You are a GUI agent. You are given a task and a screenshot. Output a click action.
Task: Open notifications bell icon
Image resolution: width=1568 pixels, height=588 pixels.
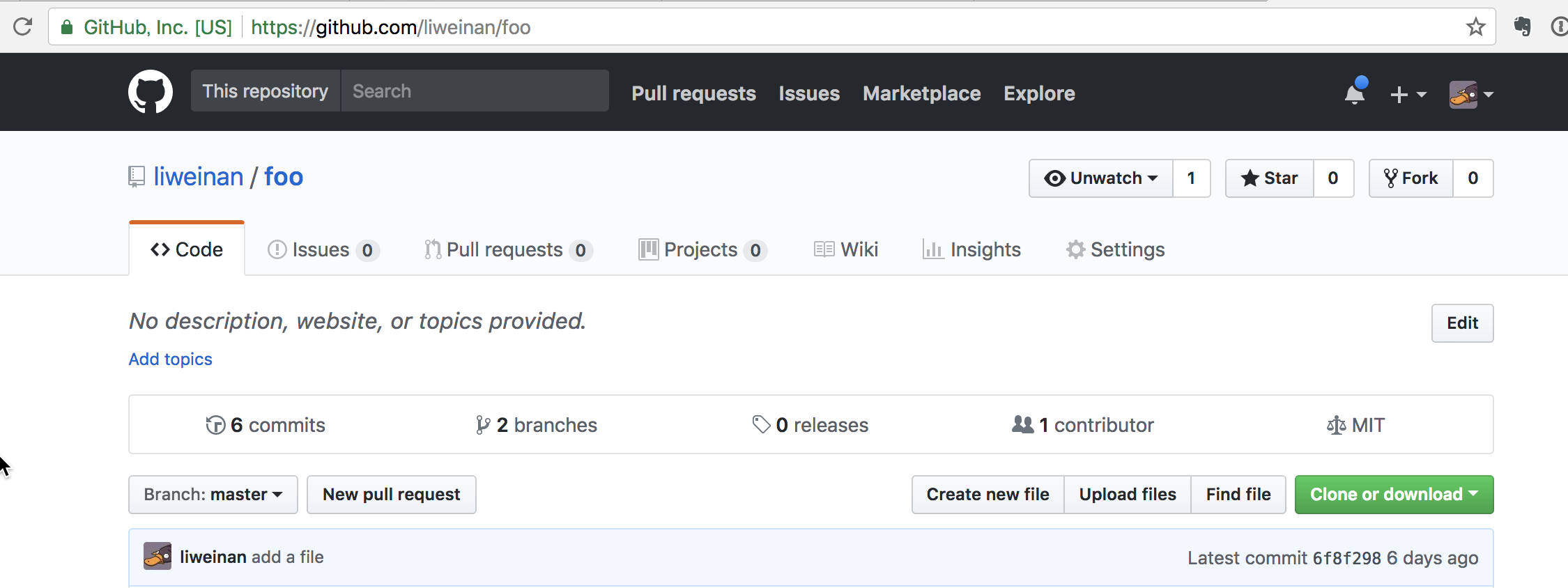coord(1355,91)
